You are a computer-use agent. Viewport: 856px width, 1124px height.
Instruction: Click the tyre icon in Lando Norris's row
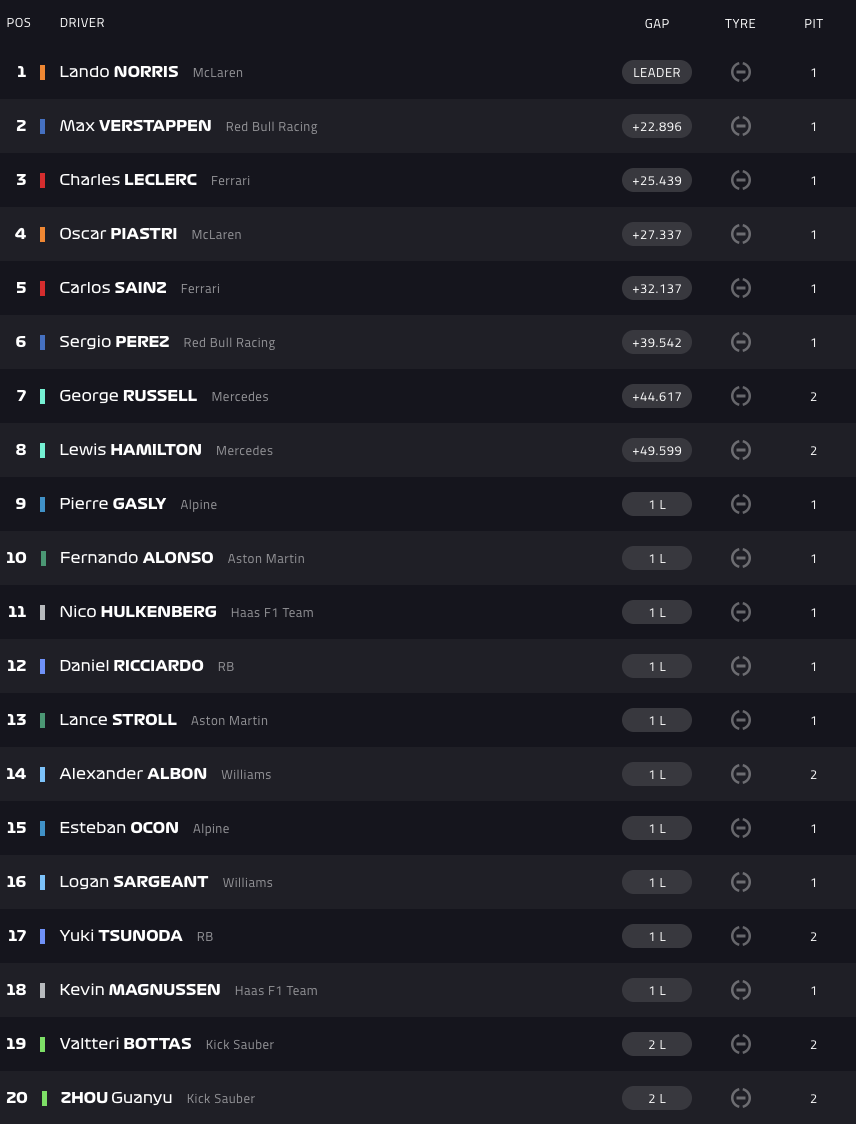741,72
